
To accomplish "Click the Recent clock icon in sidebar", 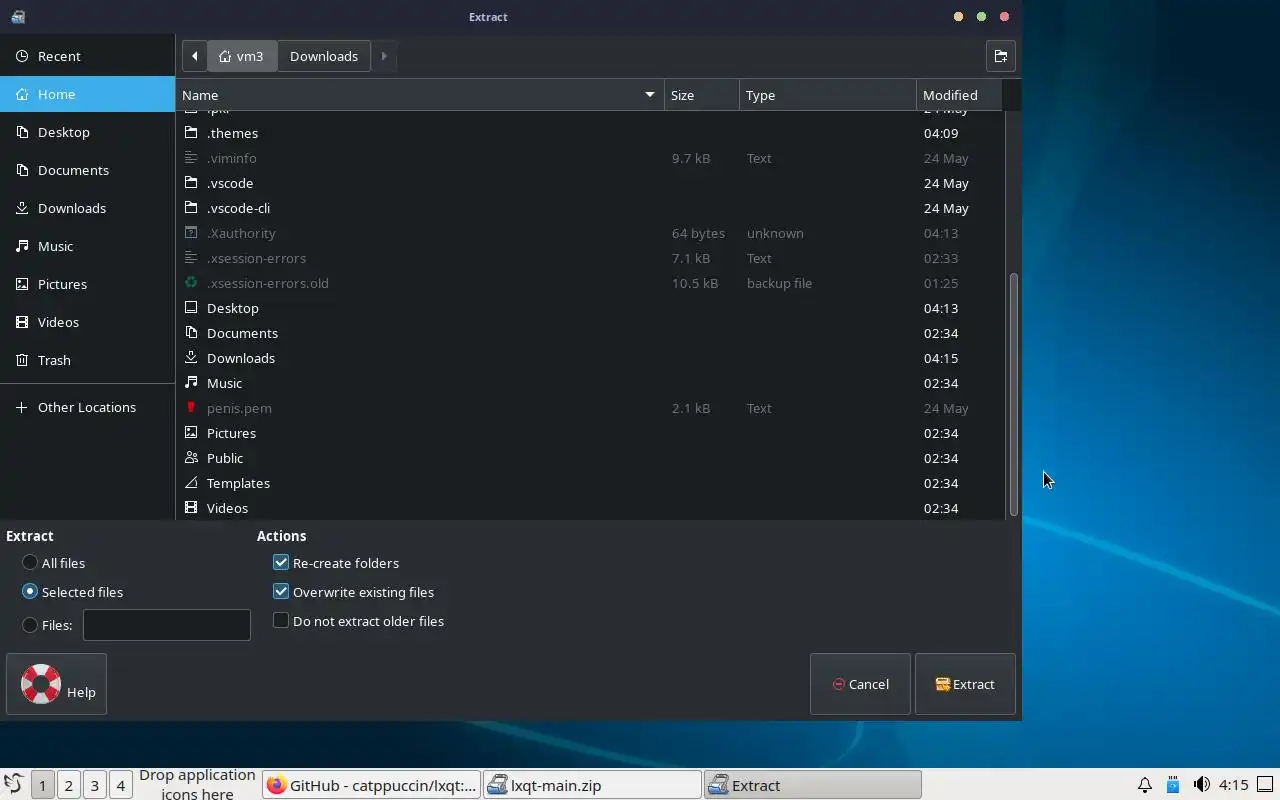I will [x=22, y=56].
